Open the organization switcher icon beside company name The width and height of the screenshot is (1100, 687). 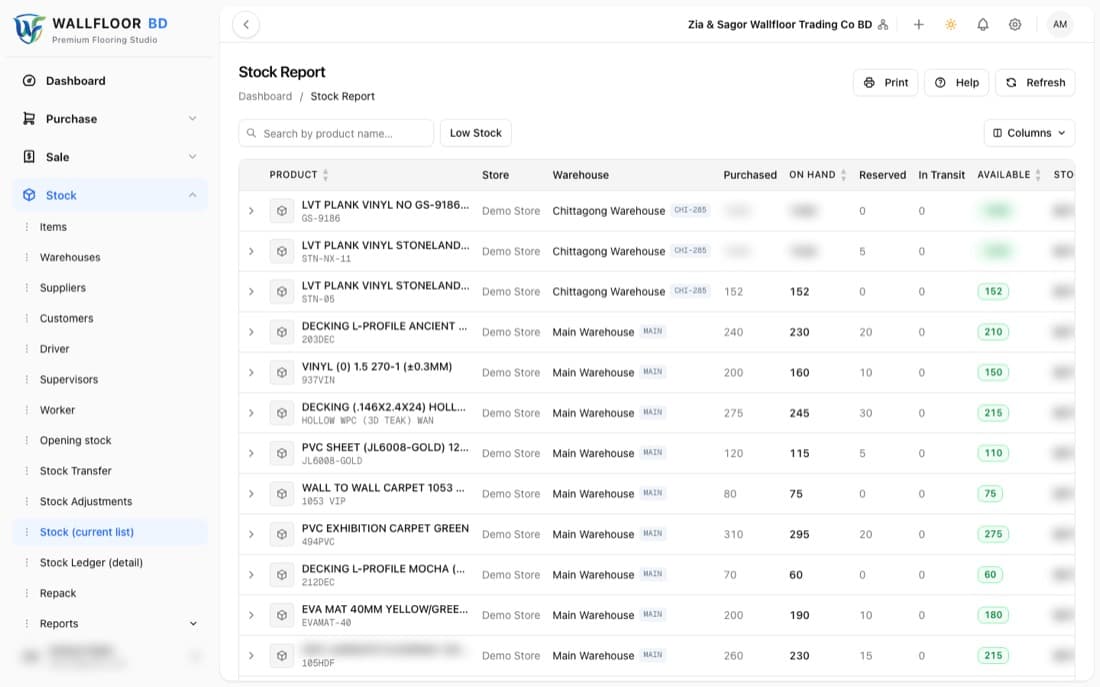[883, 25]
